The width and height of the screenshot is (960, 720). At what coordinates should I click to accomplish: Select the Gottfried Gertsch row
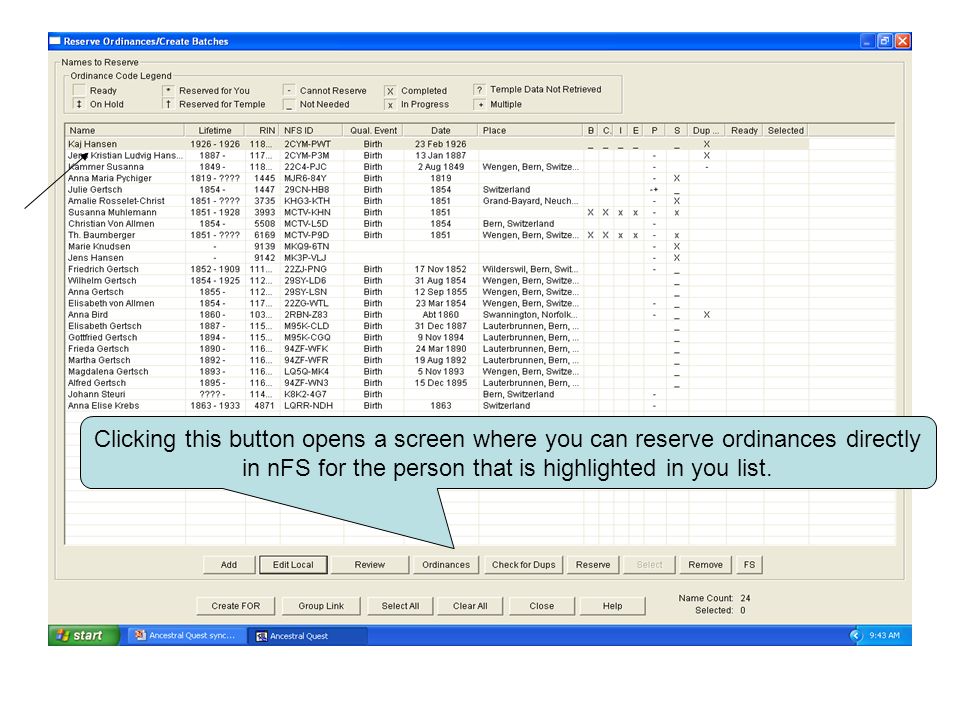coord(437,337)
